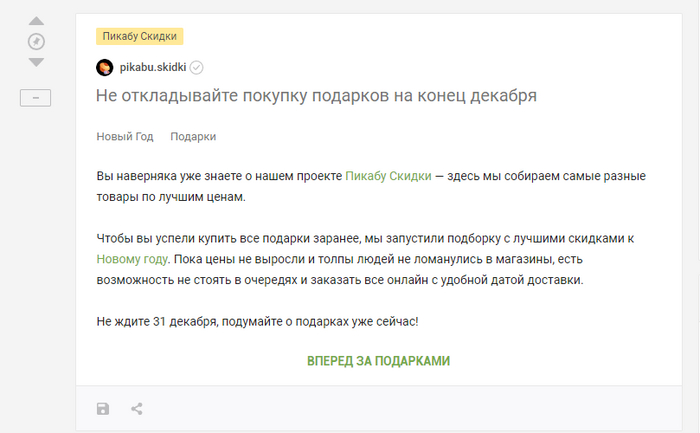This screenshot has width=700, height=433.
Task: Click the intro sentence starting «Вы наверняка уже знаете»
Action: click(220, 175)
